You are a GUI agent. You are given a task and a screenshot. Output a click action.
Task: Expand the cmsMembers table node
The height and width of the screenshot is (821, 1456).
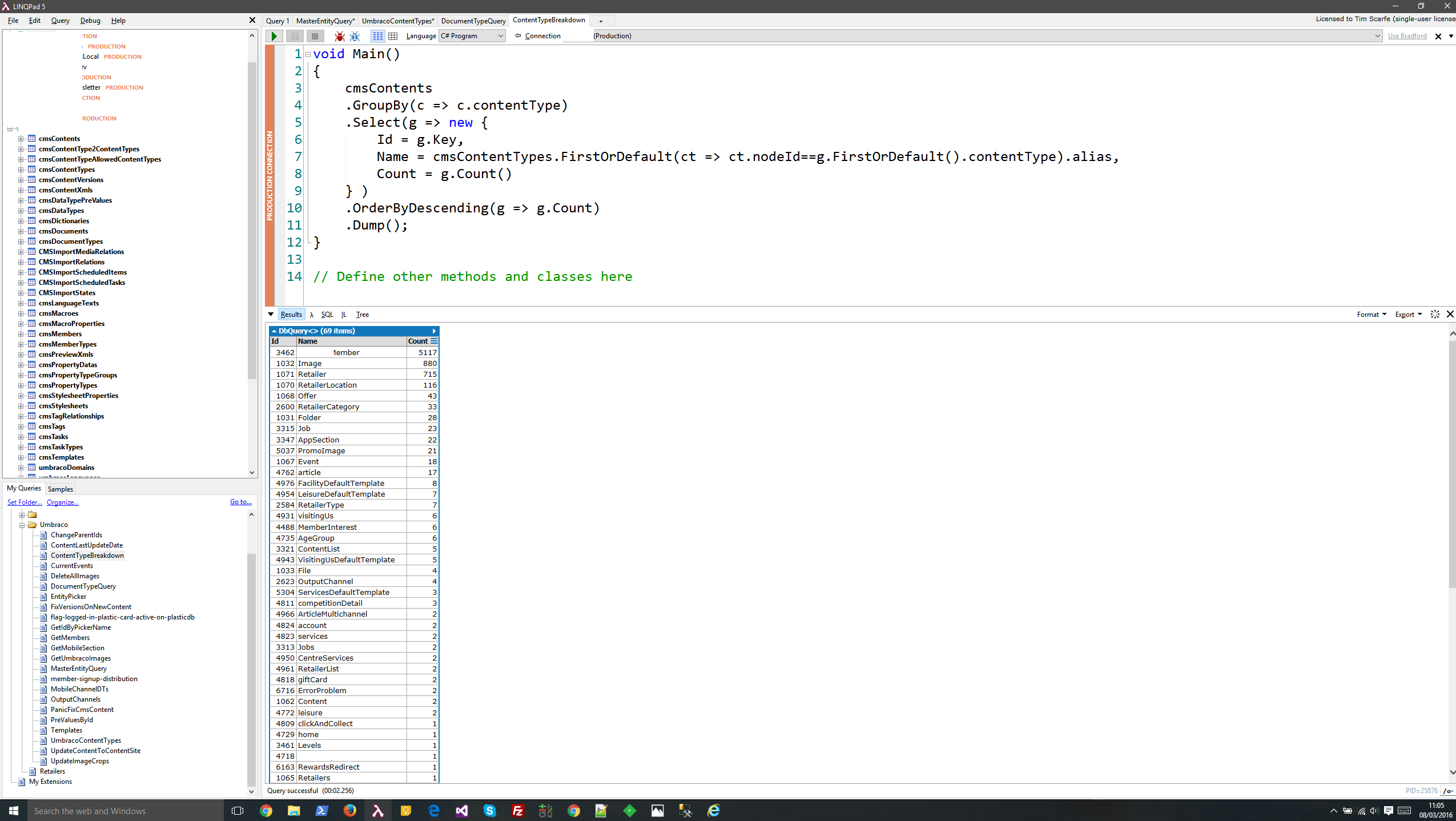pyautogui.click(x=21, y=334)
